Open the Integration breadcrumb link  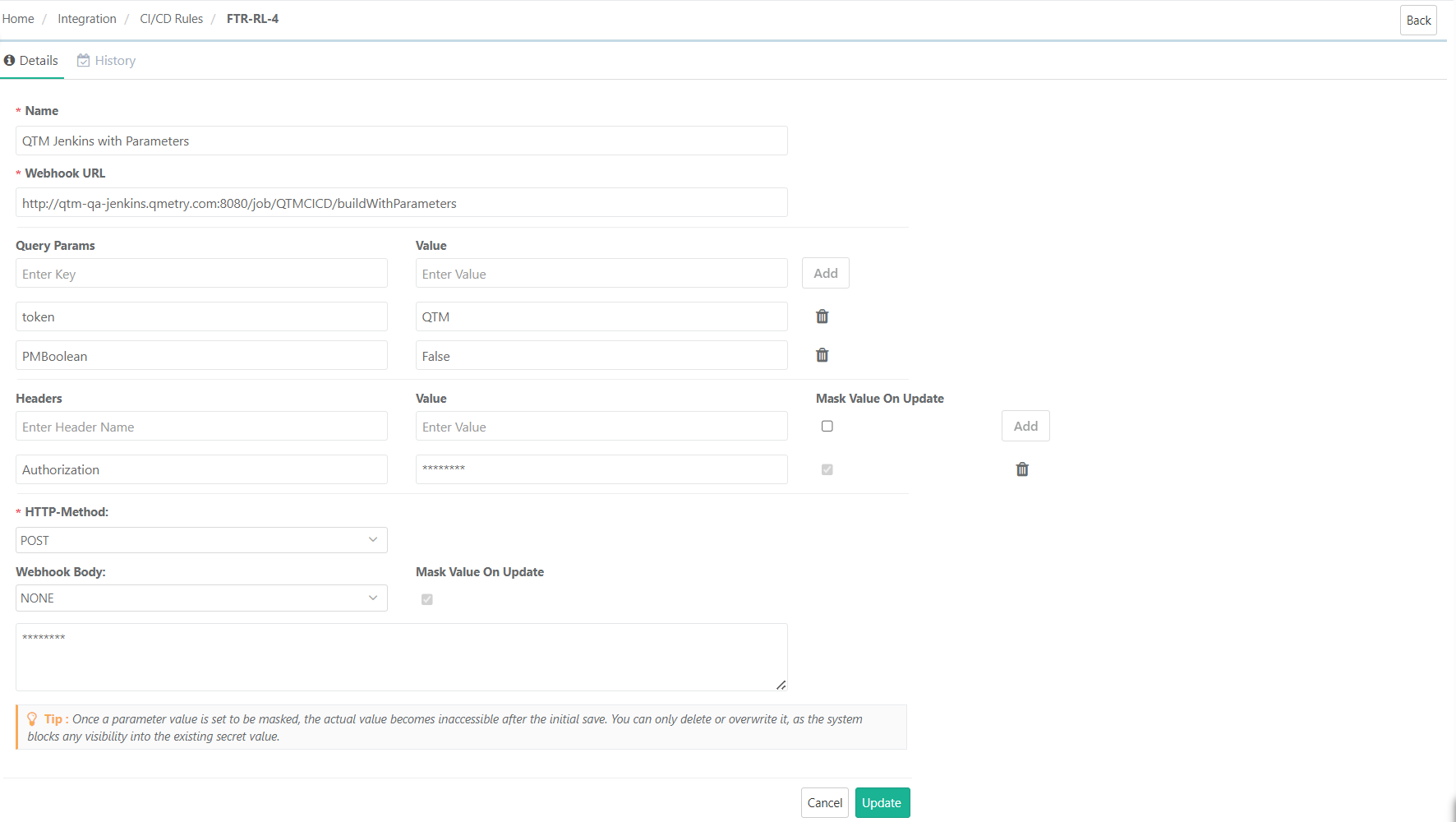86,18
